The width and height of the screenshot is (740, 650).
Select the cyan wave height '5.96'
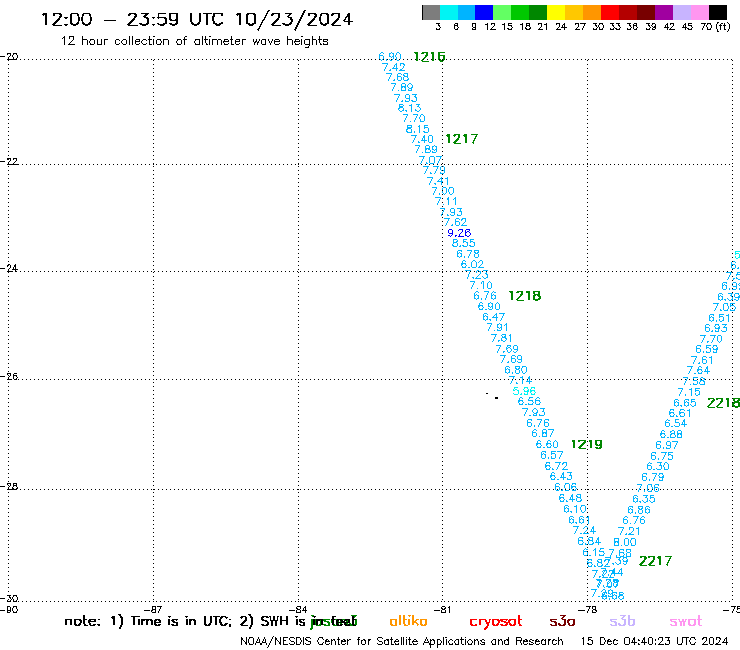pyautogui.click(x=524, y=391)
